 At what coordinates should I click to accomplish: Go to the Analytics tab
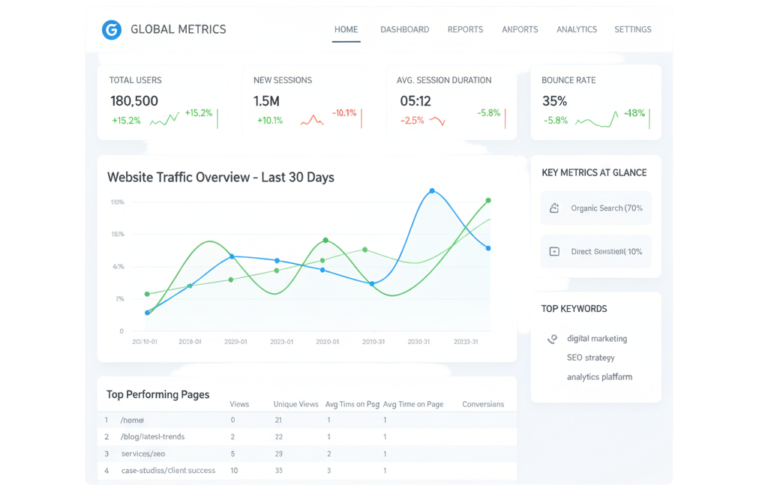pyautogui.click(x=577, y=30)
